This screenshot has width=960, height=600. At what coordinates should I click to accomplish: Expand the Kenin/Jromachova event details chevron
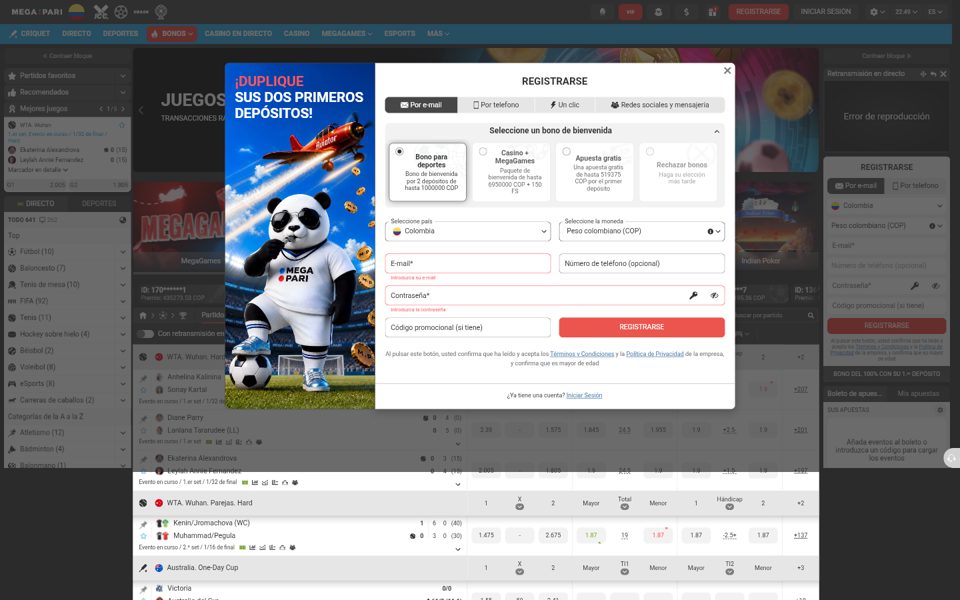click(x=457, y=549)
